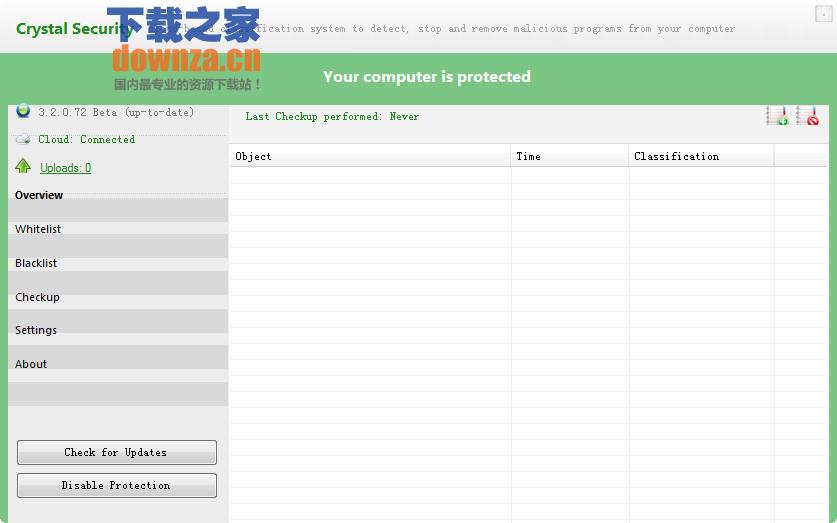Click the remove-from-list red icon
This screenshot has width=837, height=523.
(807, 115)
